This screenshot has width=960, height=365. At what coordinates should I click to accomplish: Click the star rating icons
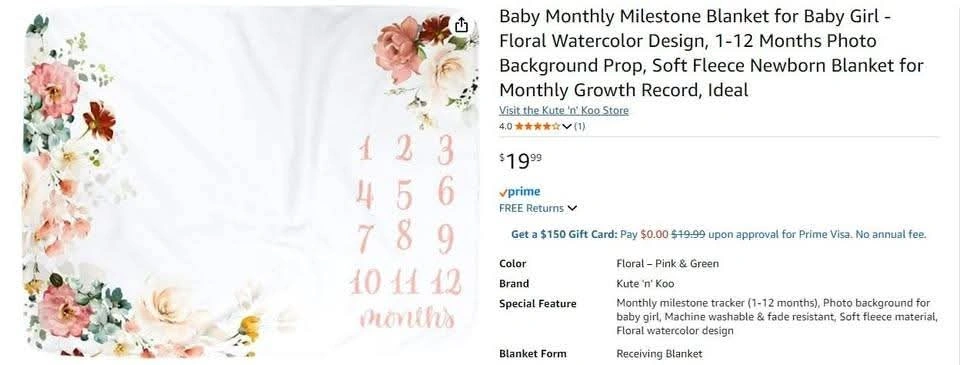coord(537,127)
